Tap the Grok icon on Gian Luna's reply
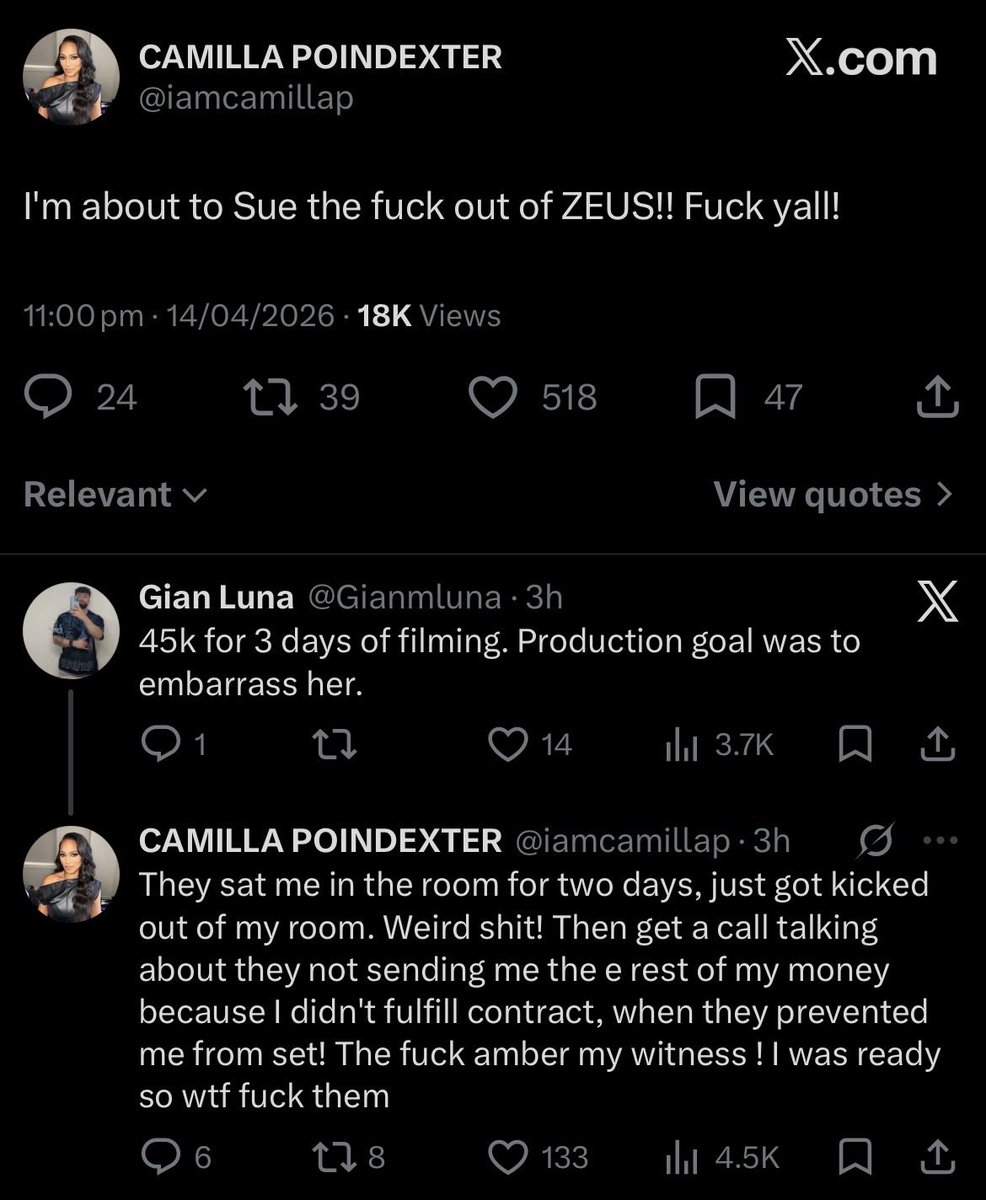 (x=936, y=607)
